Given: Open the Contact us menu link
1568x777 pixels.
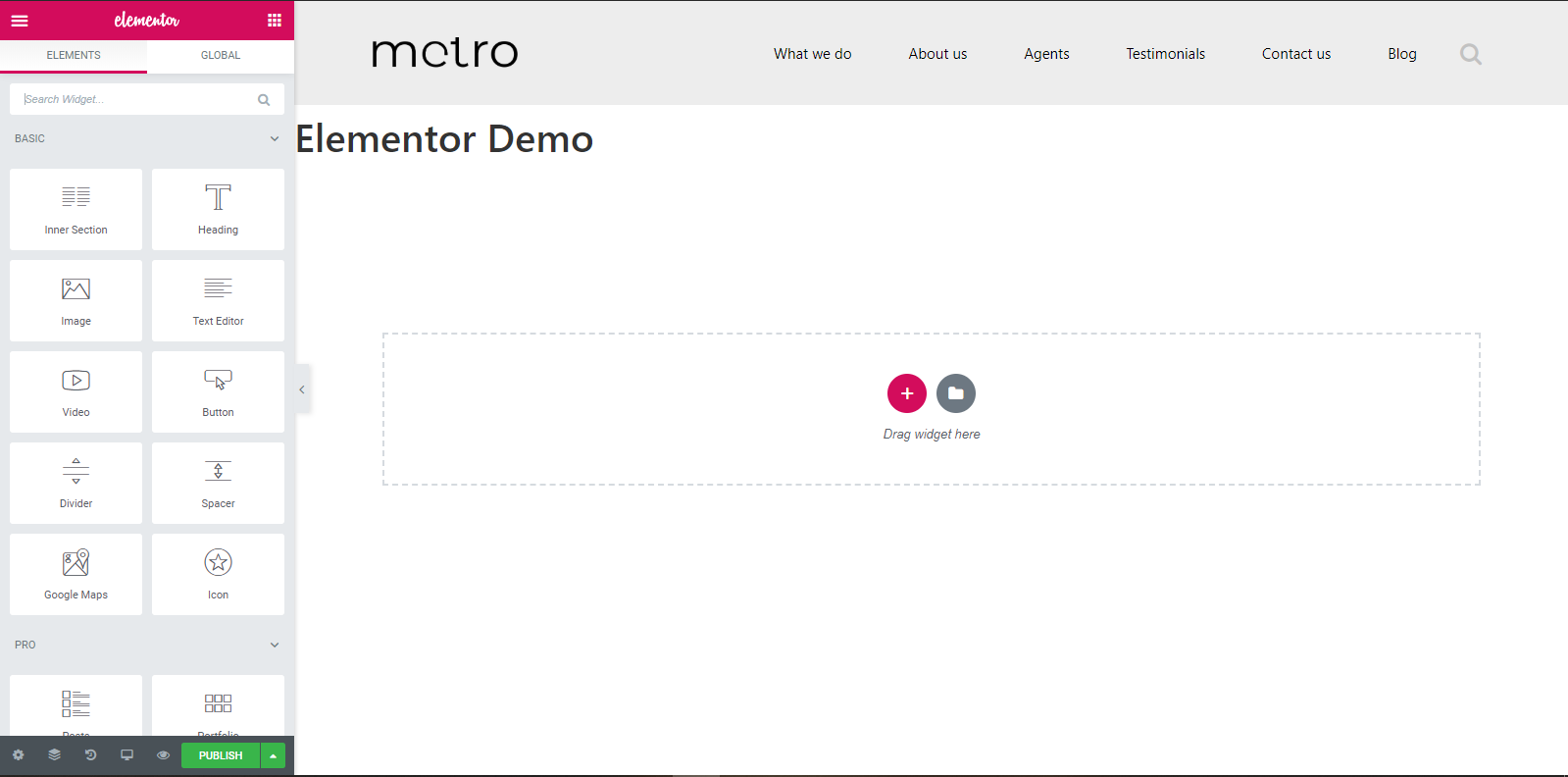Looking at the screenshot, I should click(1296, 54).
